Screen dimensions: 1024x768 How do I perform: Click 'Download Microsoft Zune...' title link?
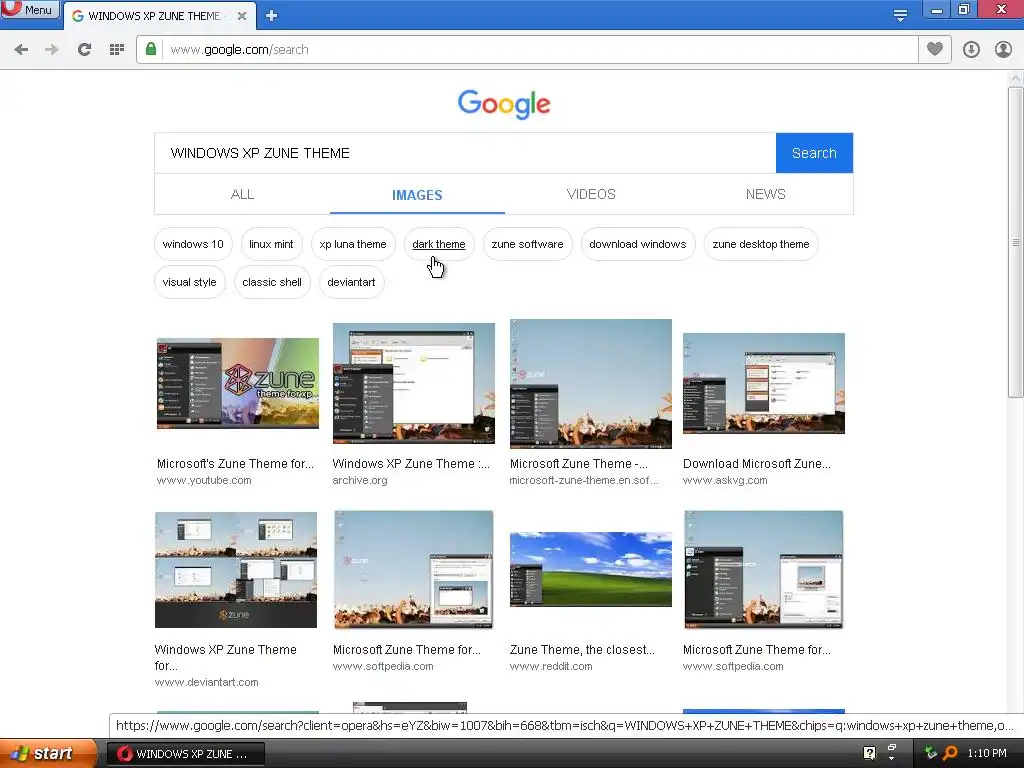click(x=757, y=464)
